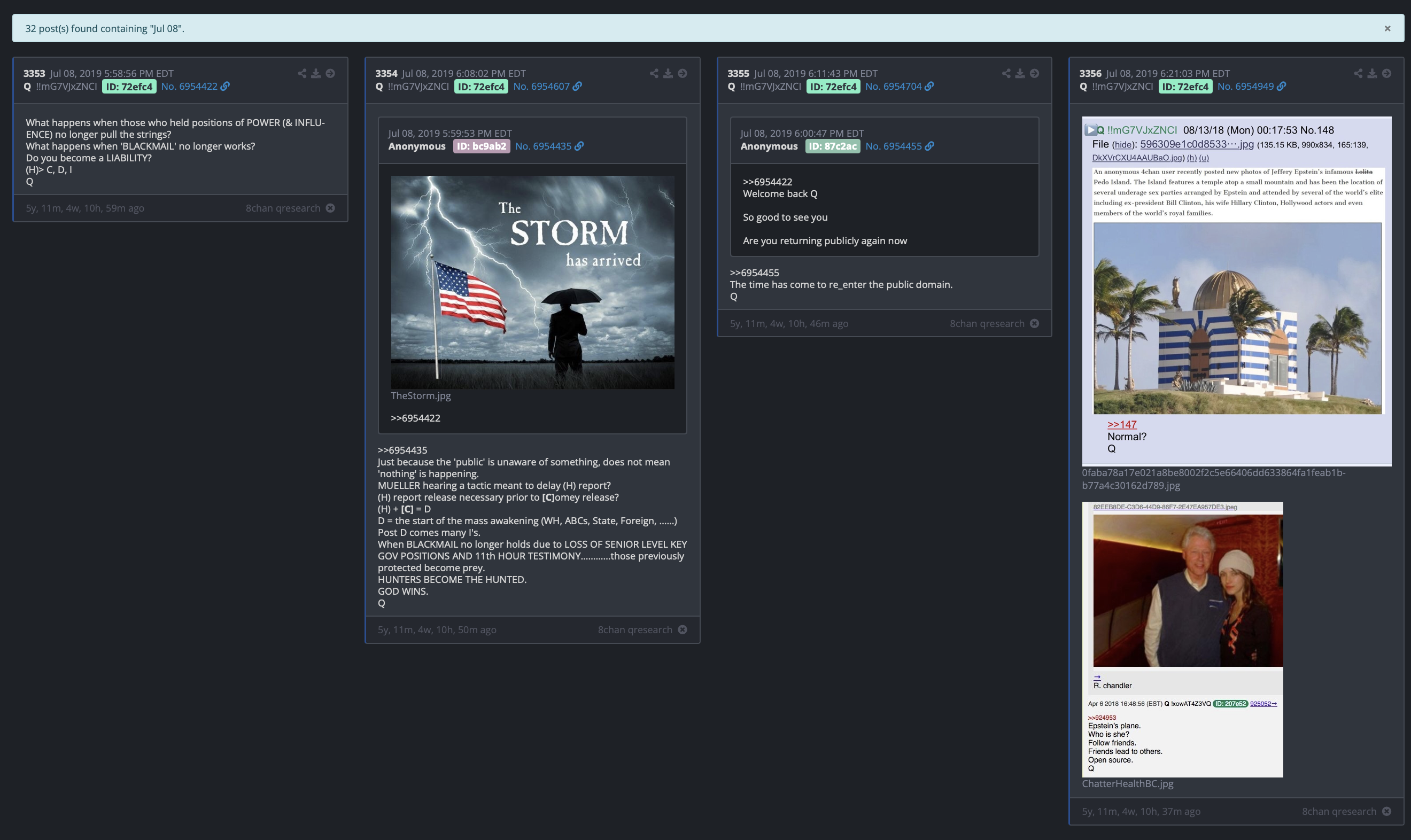The height and width of the screenshot is (840, 1411).
Task: Click date Jul 08, 2019 6:21:03 PM EDT
Action: (1168, 74)
